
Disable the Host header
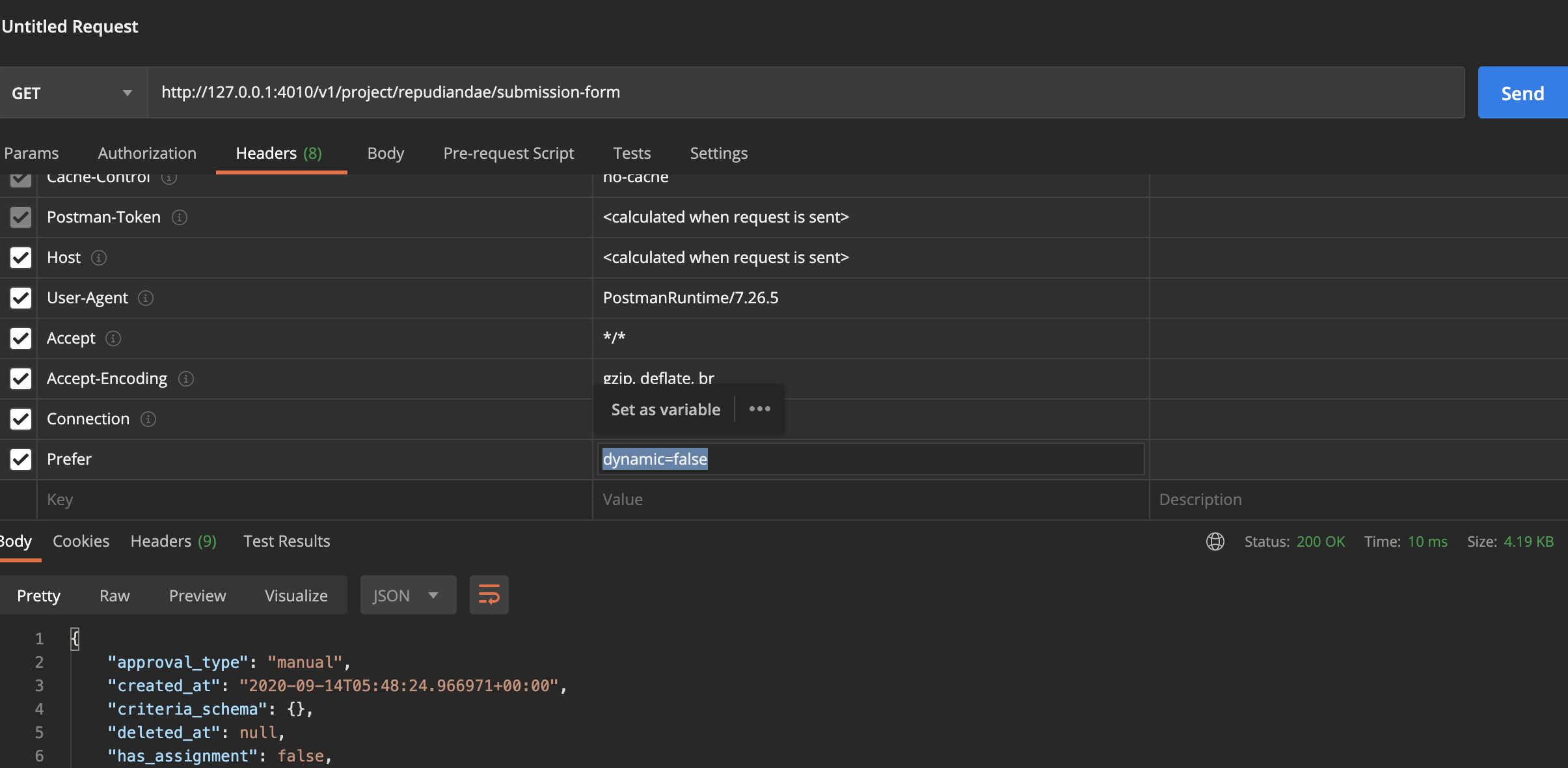pyautogui.click(x=20, y=258)
